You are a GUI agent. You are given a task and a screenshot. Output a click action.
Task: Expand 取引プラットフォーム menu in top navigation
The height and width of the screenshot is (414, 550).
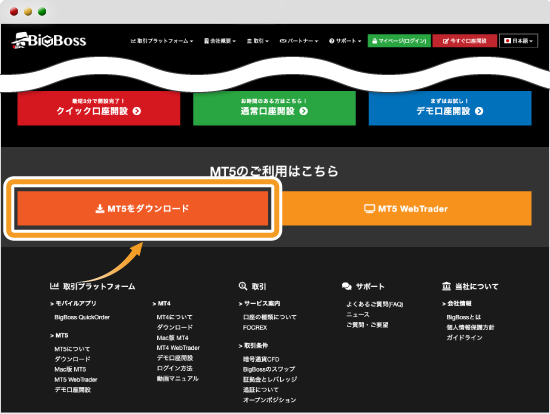162,41
